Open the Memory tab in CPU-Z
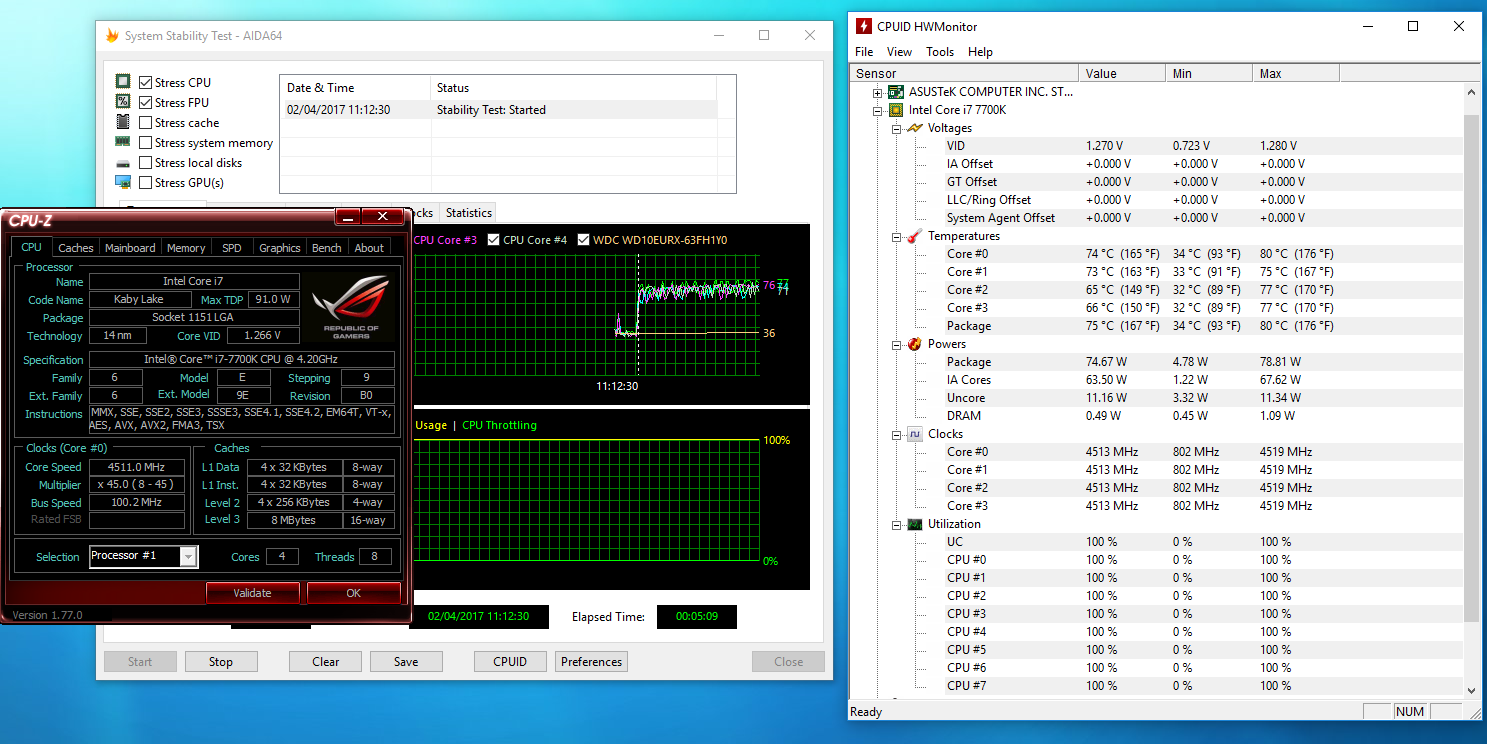Image resolution: width=1487 pixels, height=744 pixels. (186, 248)
